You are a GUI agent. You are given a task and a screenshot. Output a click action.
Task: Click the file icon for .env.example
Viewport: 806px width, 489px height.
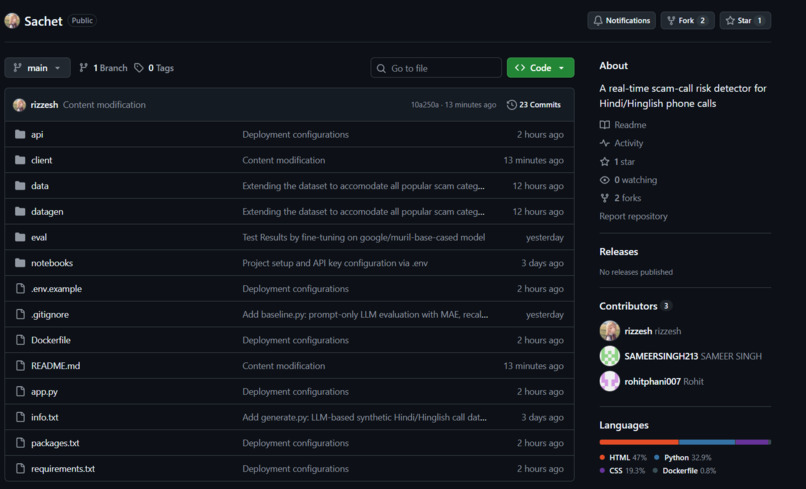coord(20,288)
